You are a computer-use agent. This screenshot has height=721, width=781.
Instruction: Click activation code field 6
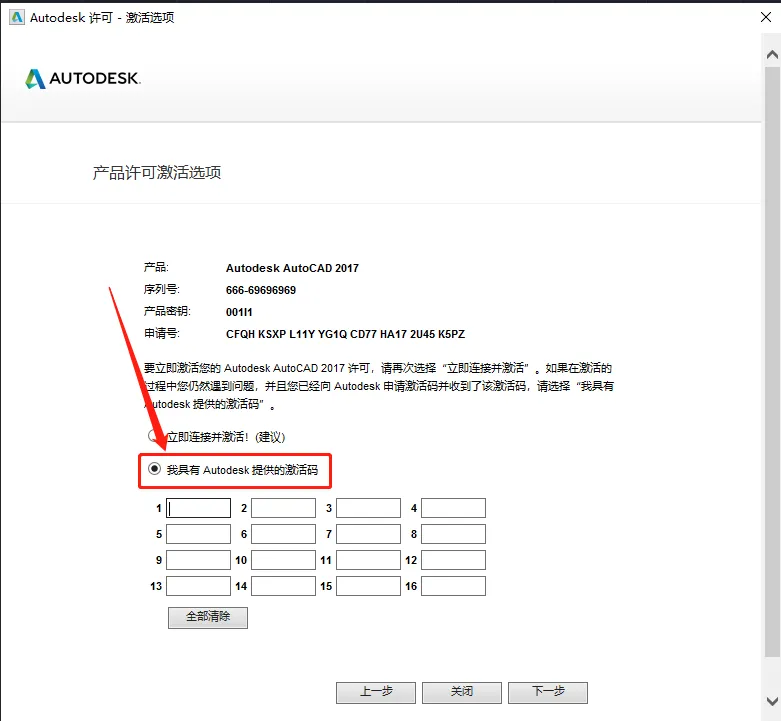tap(283, 534)
